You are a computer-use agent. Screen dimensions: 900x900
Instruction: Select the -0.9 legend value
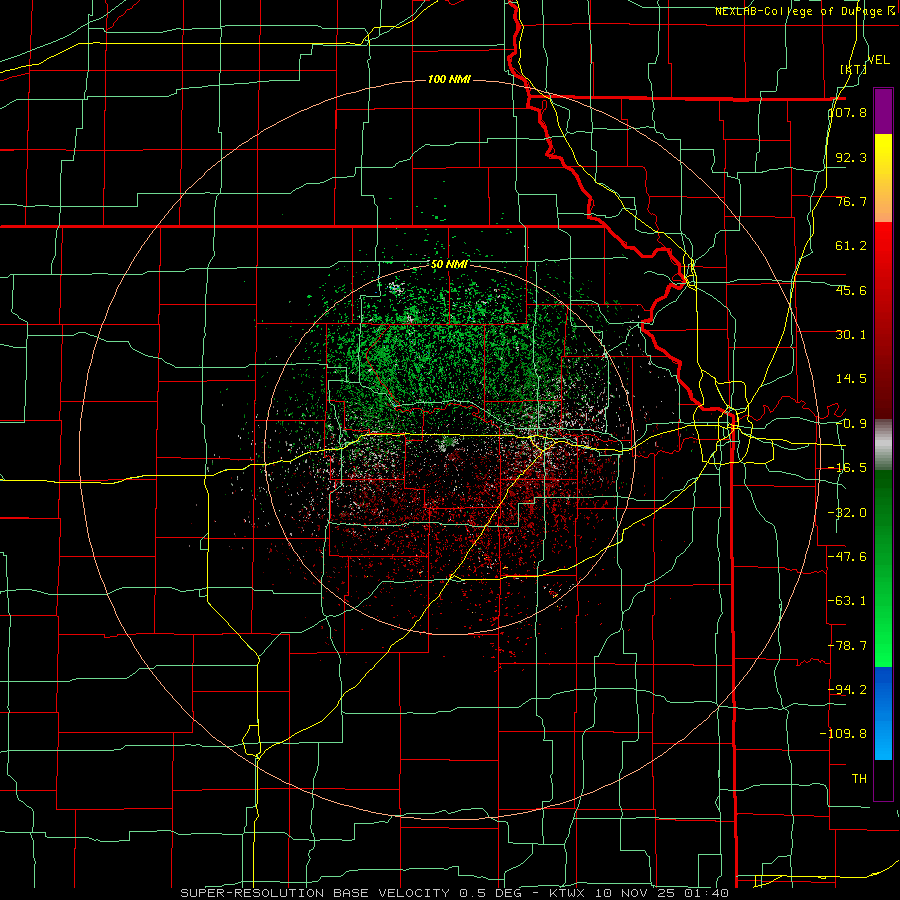click(851, 424)
